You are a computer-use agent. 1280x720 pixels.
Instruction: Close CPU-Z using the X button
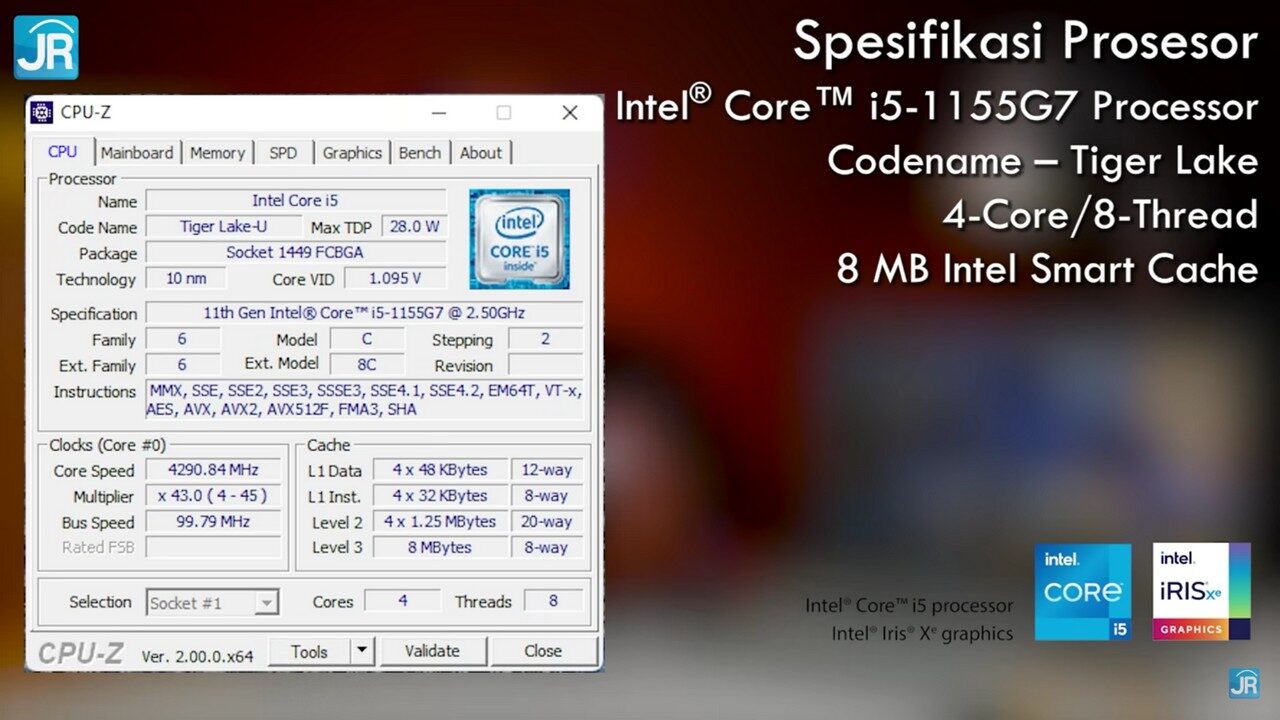(570, 113)
